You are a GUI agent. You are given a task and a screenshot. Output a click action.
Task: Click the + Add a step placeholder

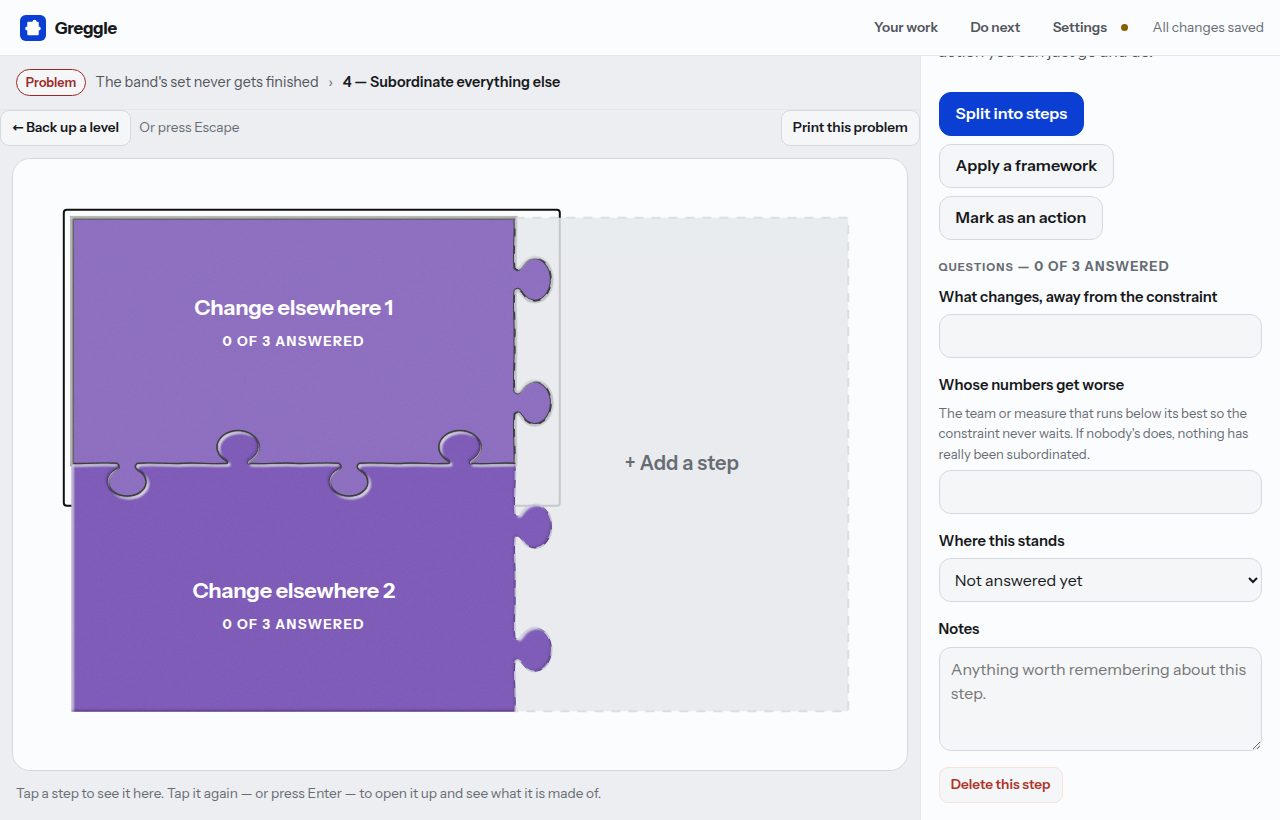pos(682,463)
